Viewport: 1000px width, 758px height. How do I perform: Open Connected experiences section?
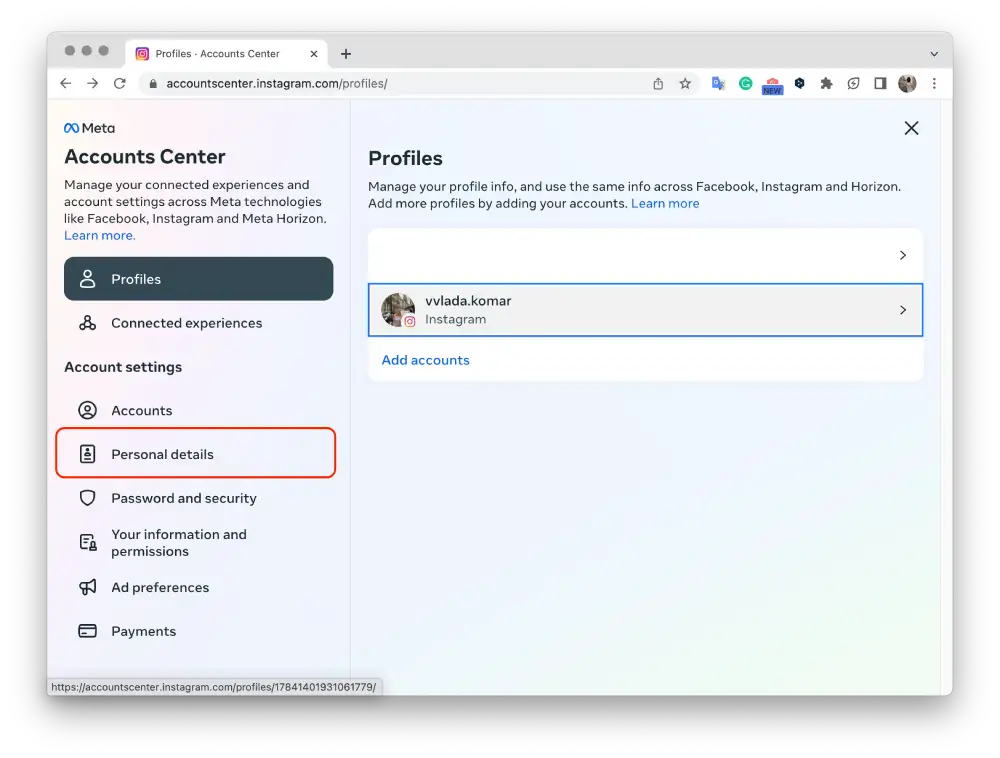198,323
